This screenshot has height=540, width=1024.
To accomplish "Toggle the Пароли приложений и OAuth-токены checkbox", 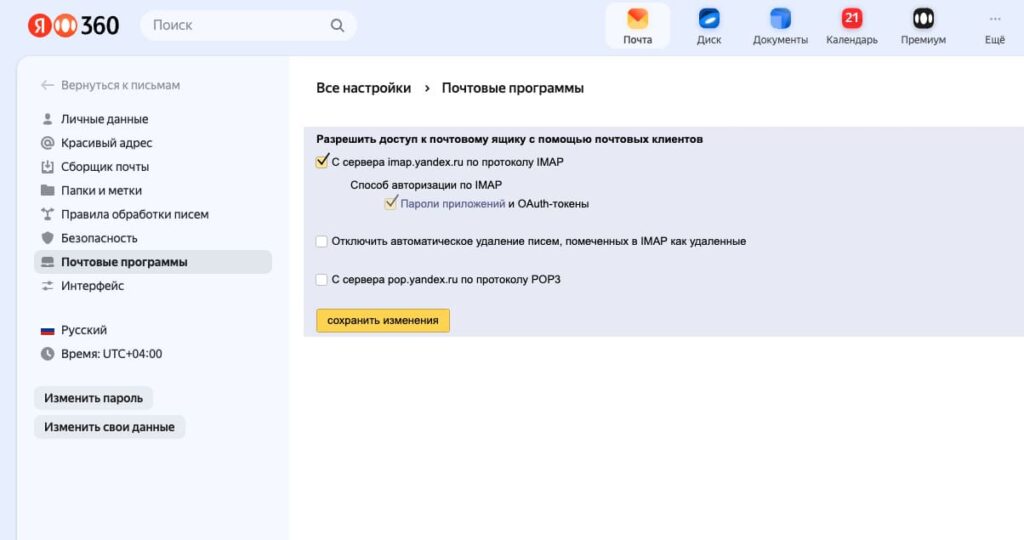I will pos(391,203).
